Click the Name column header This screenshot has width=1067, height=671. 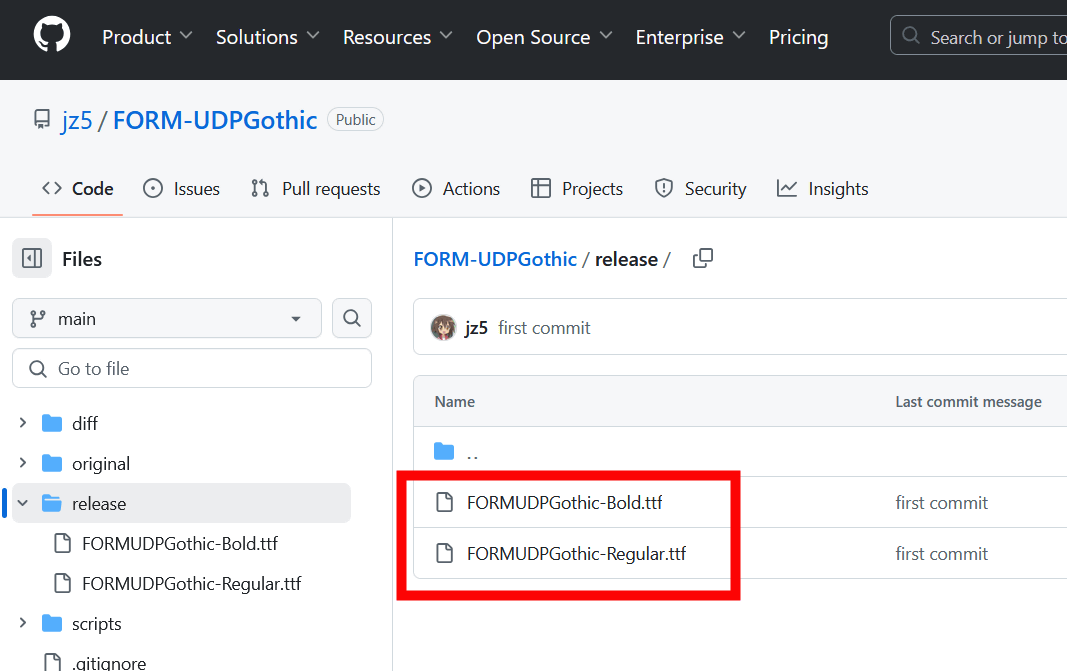pyautogui.click(x=455, y=402)
